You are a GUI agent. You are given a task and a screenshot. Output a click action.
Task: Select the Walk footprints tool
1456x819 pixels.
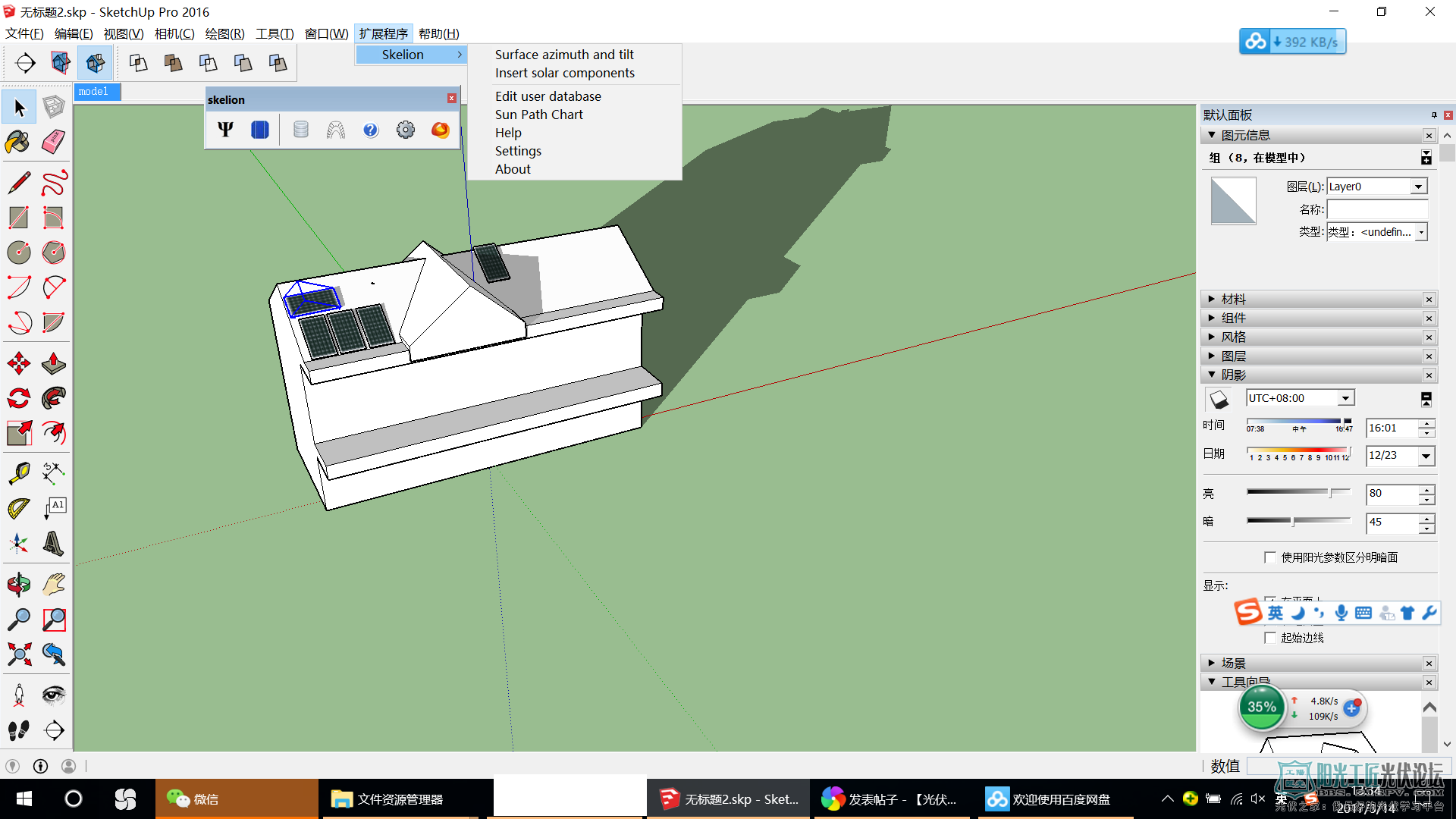pos(18,730)
